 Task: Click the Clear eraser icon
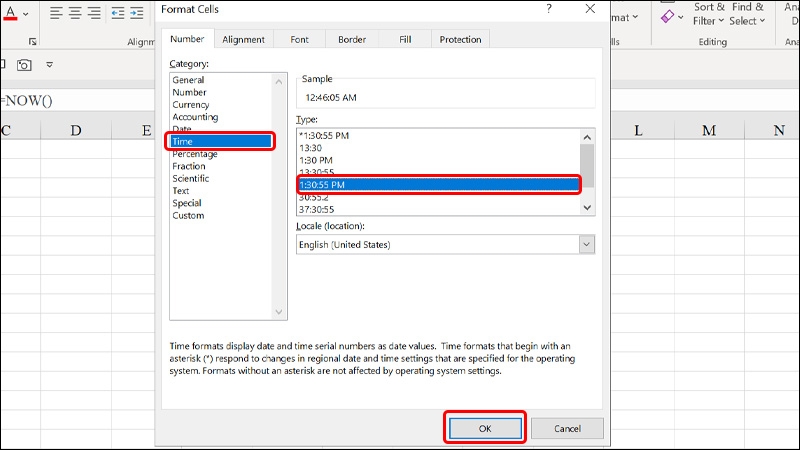click(x=667, y=16)
